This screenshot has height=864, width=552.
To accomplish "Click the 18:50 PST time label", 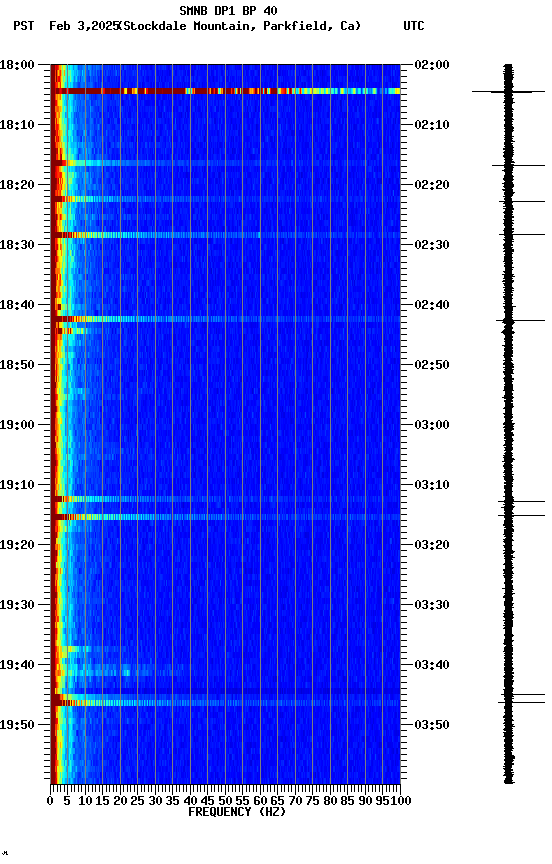I will pos(17,365).
